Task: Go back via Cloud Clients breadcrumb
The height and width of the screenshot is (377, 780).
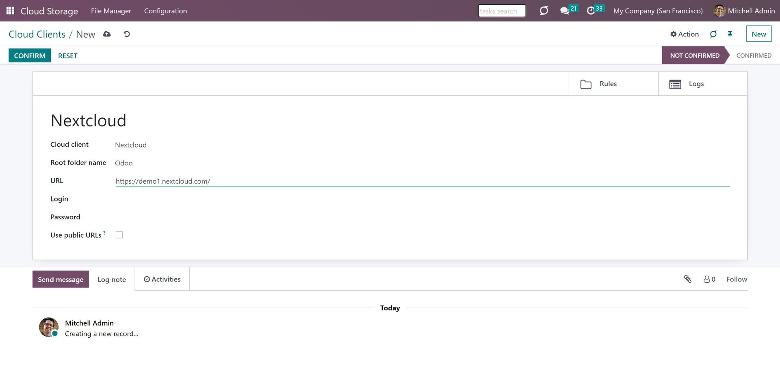Action: pyautogui.click(x=37, y=34)
